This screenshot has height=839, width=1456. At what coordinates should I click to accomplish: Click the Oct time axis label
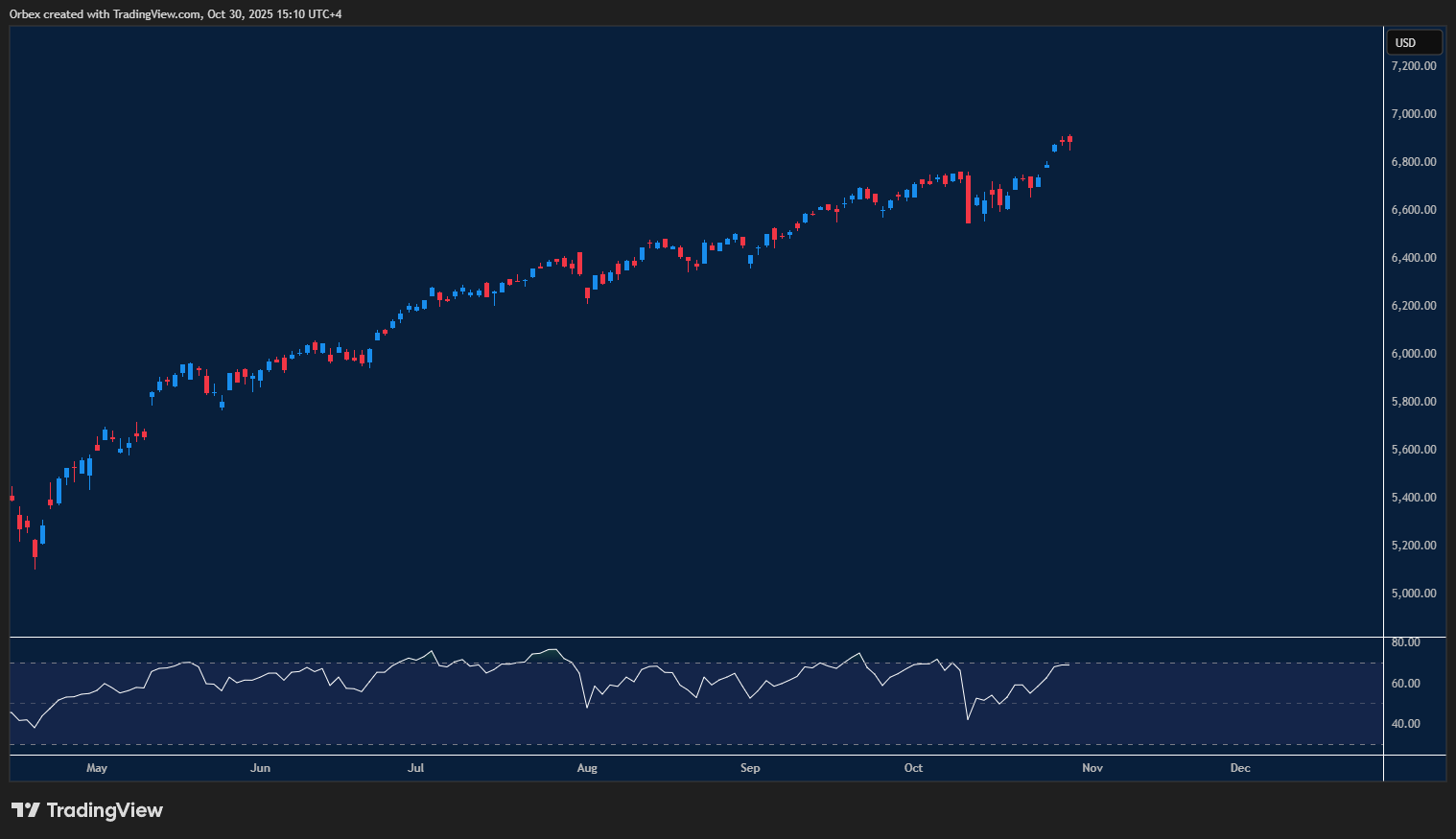coord(913,768)
